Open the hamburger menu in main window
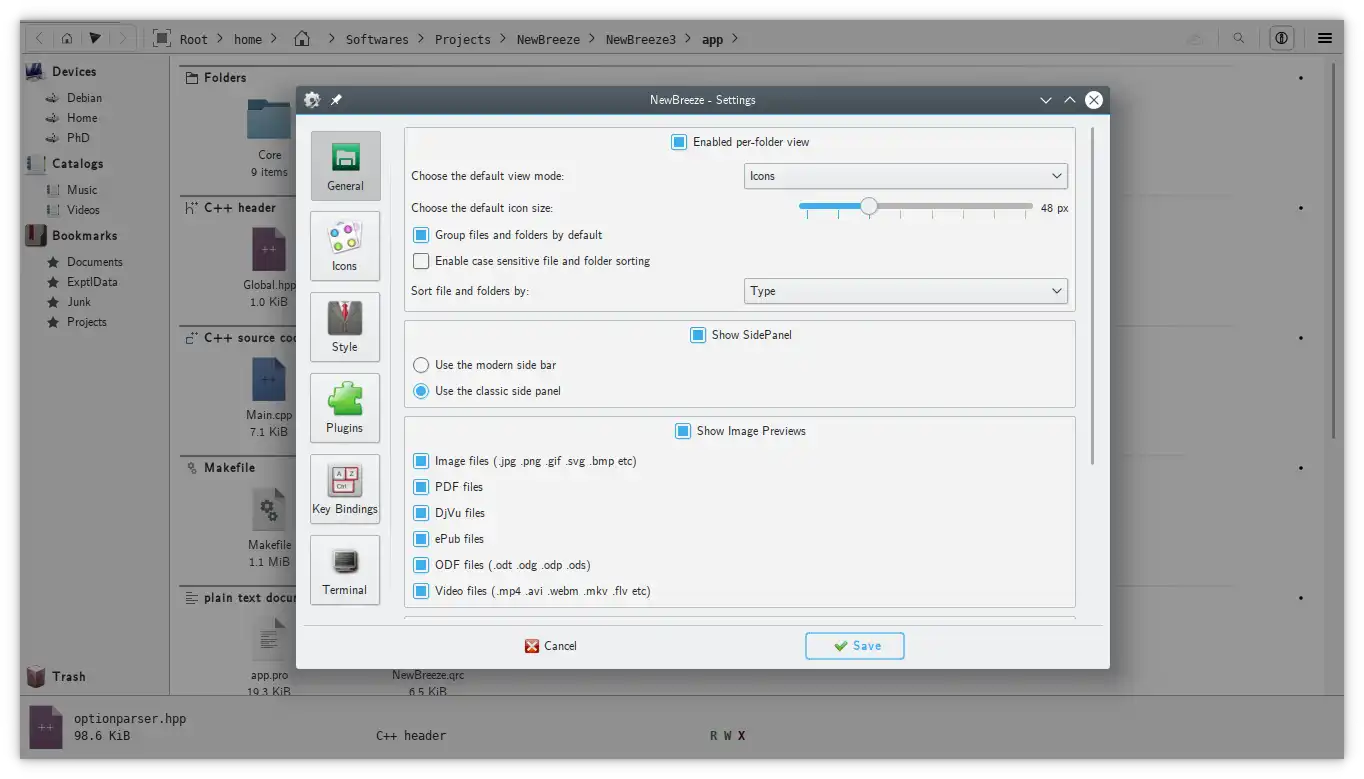This screenshot has height=779, width=1364. [1325, 39]
